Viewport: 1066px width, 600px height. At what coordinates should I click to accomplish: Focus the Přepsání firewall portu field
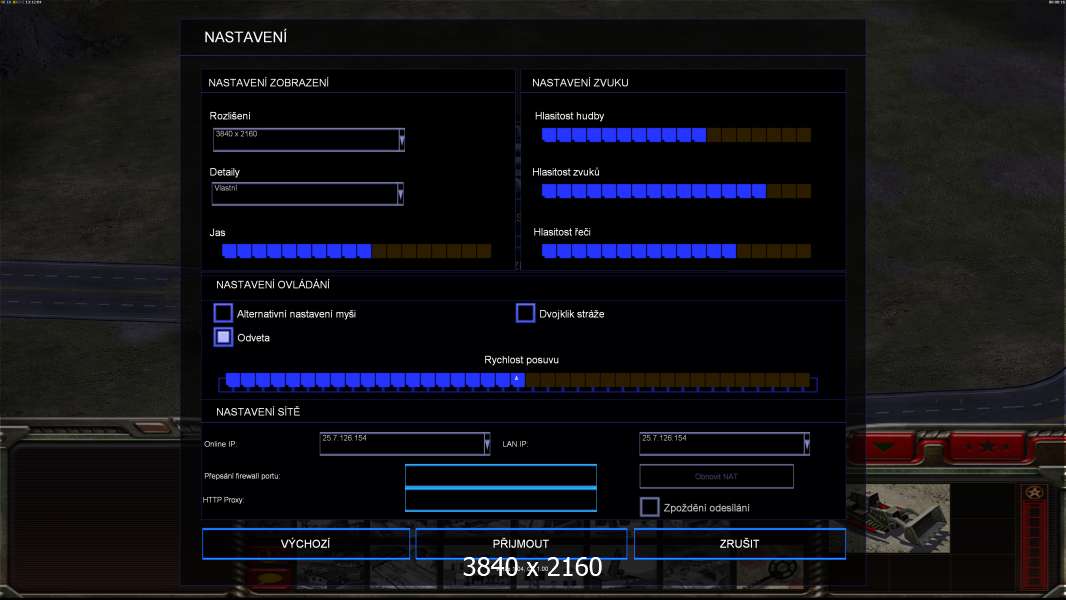[x=500, y=475]
